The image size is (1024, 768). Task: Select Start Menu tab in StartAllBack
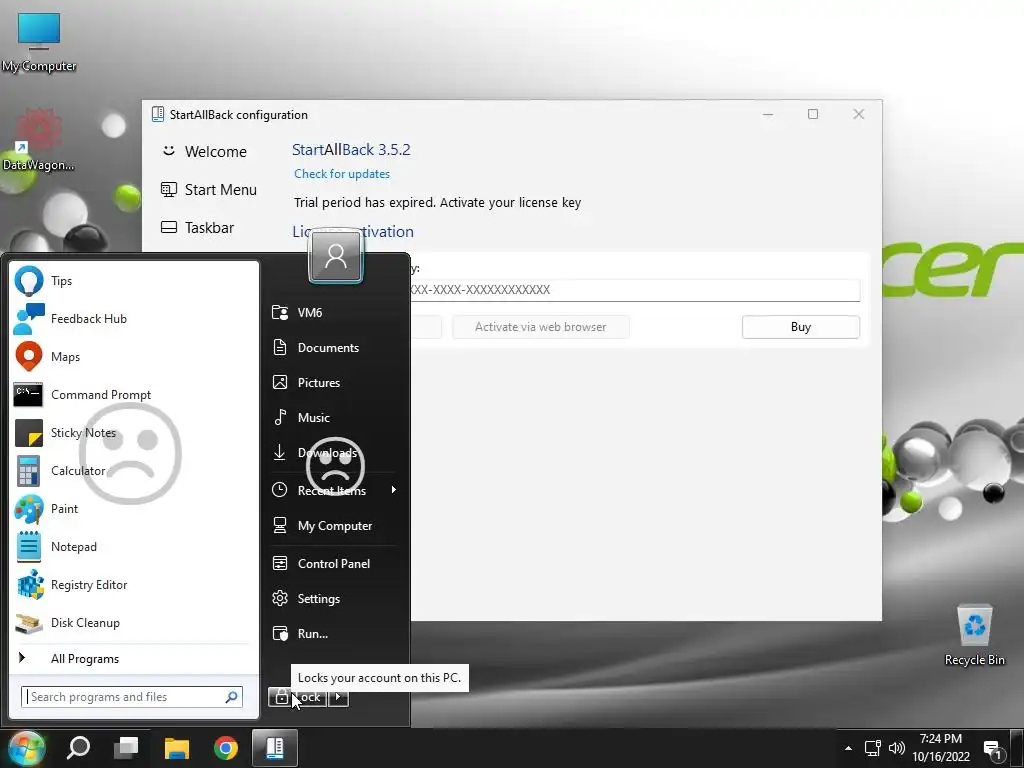point(209,190)
